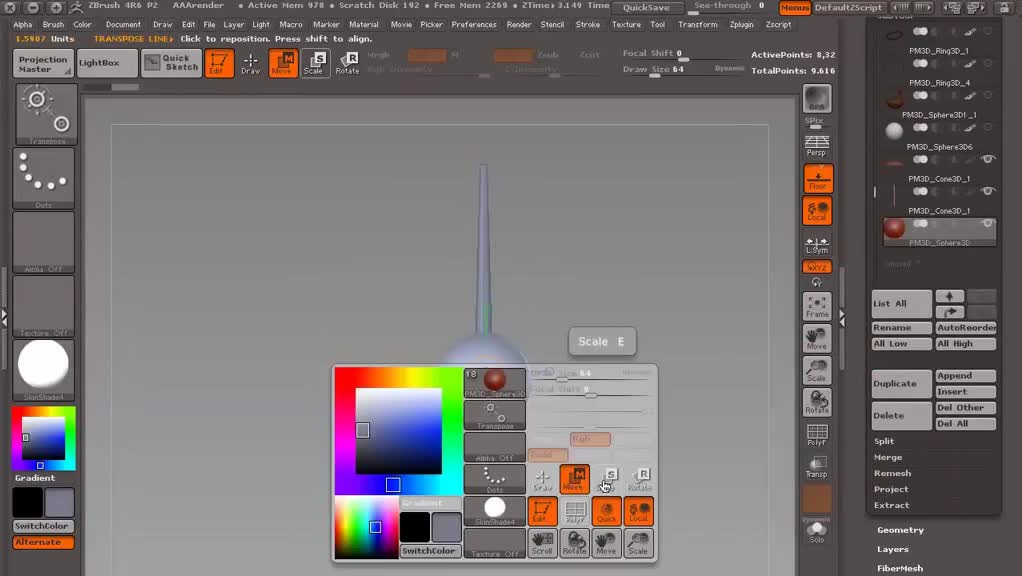Click the Scroll icon in popup palette

tap(542, 543)
